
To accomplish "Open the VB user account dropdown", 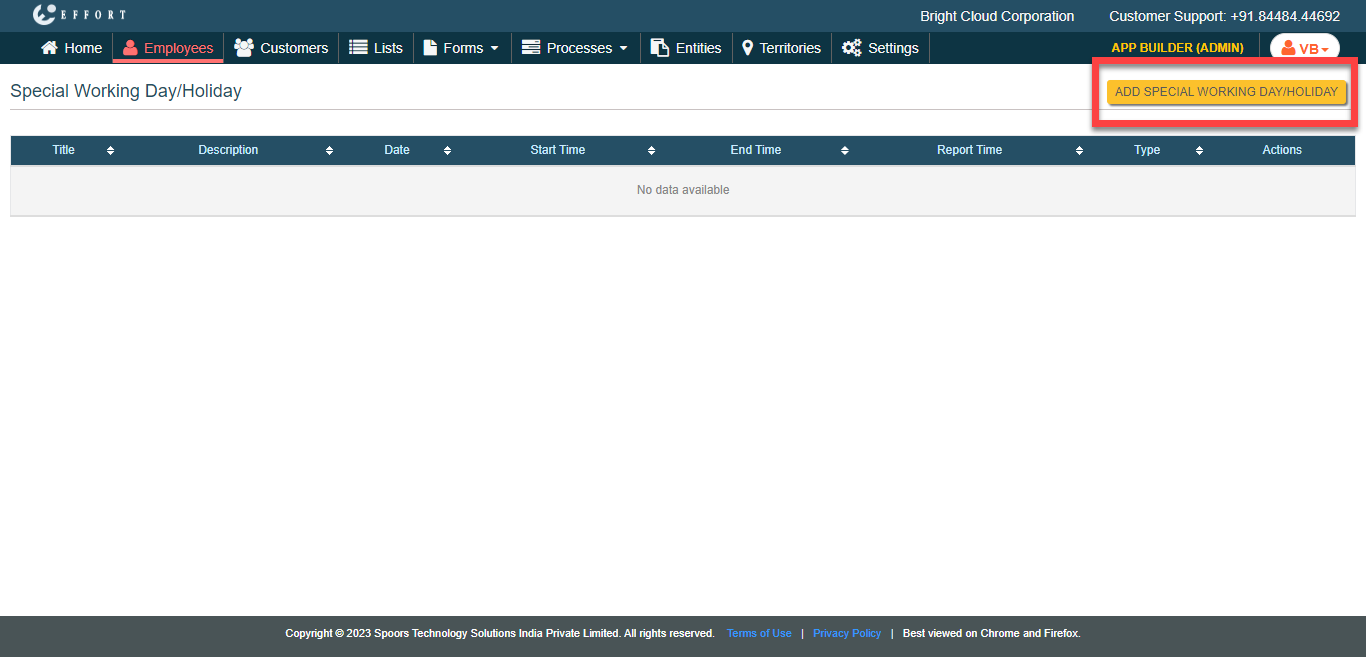I will coord(1304,48).
